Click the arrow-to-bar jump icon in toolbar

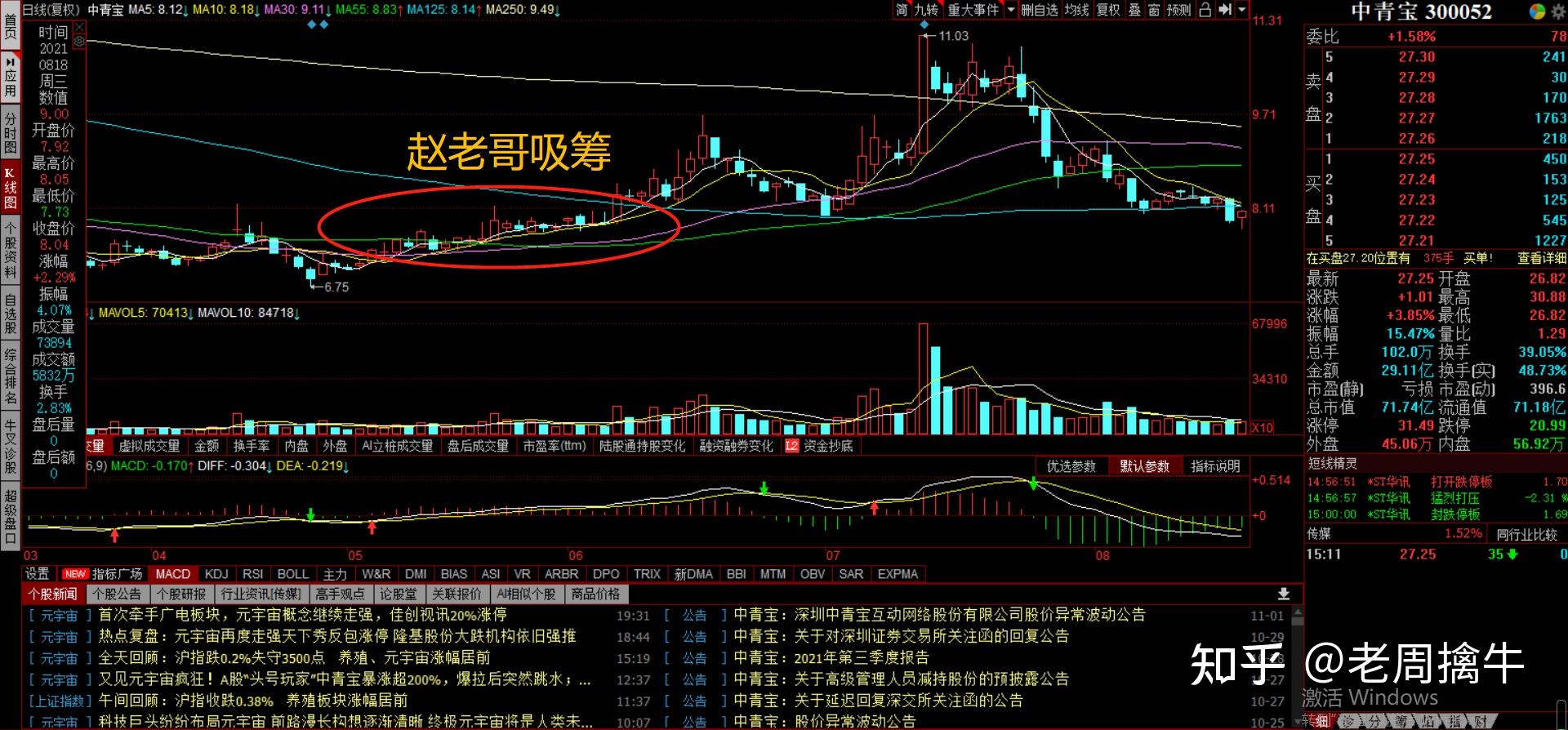1224,10
